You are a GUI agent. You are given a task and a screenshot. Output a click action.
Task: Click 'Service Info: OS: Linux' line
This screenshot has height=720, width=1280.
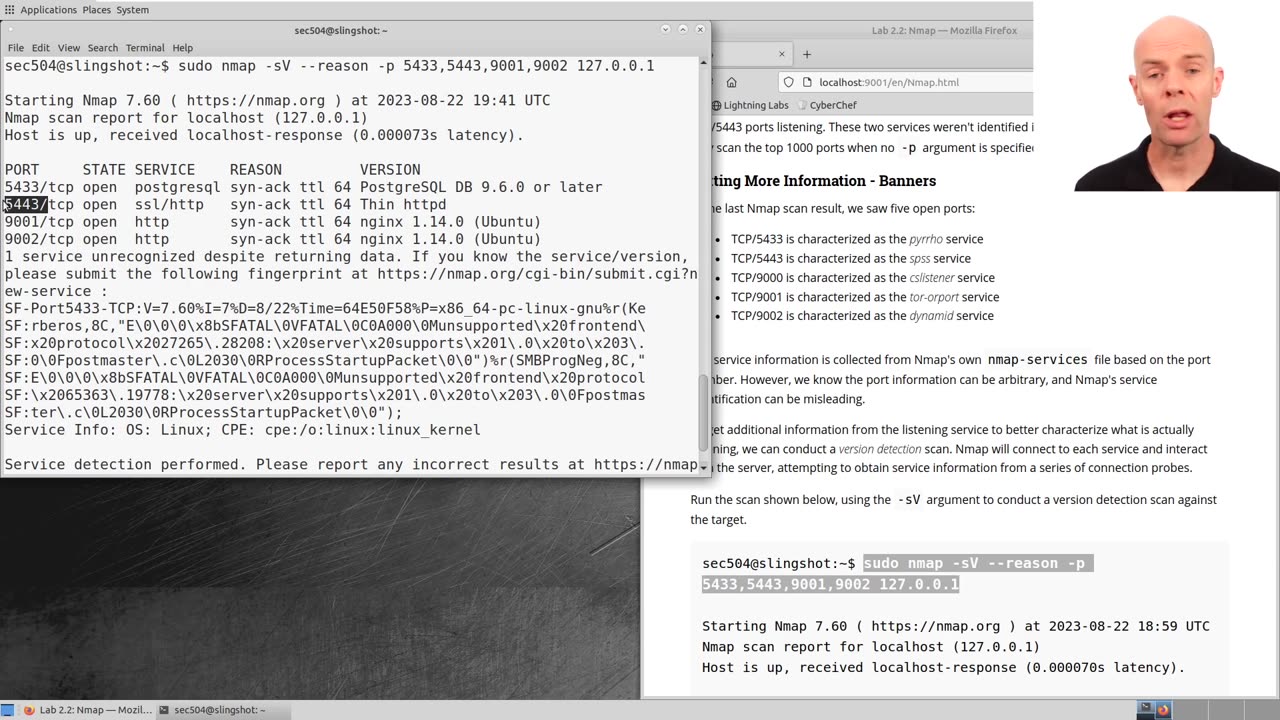(x=242, y=430)
